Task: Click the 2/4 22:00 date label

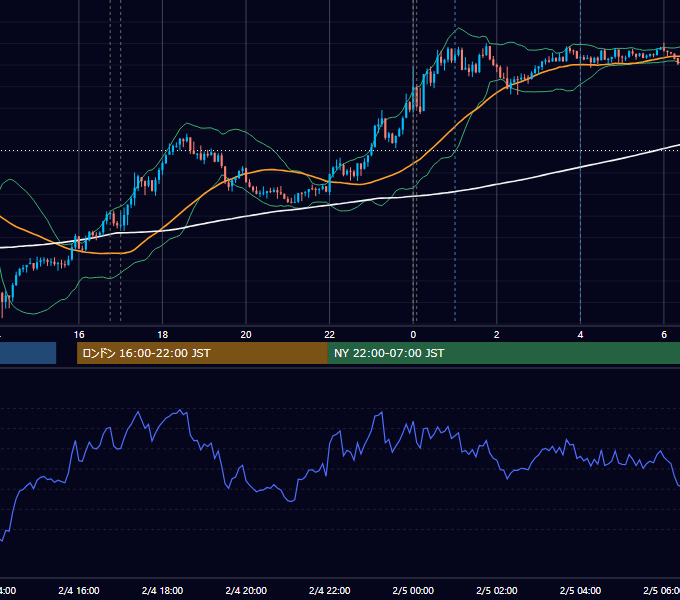Action: coord(330,590)
